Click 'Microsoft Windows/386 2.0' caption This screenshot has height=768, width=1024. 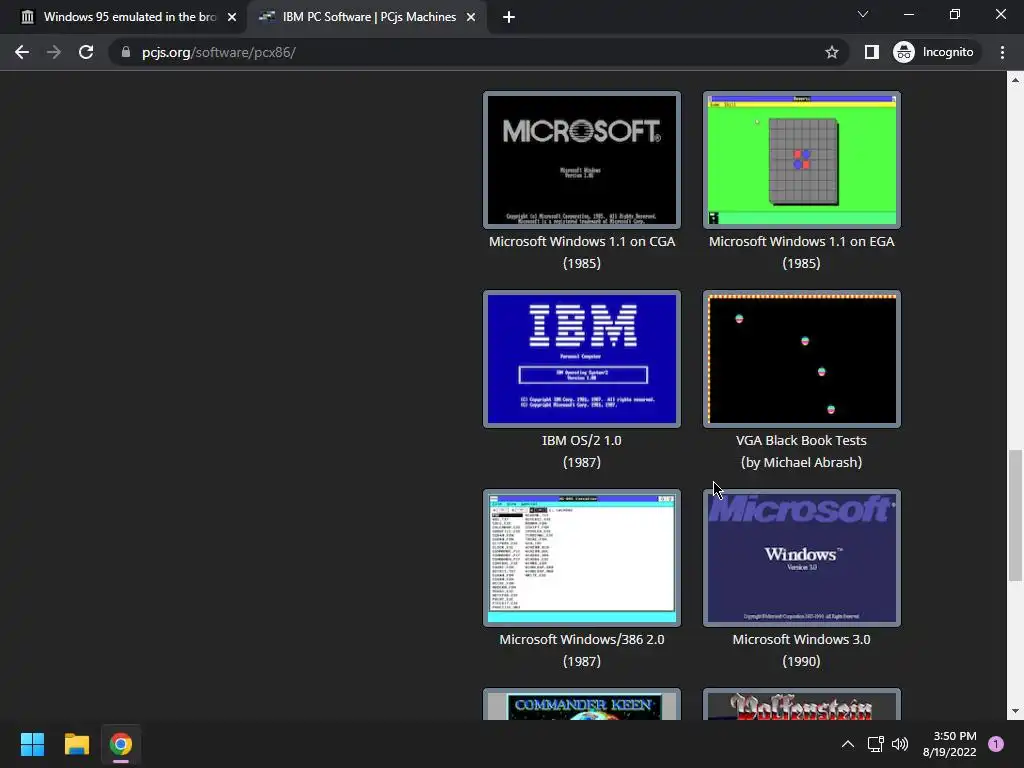click(x=582, y=640)
